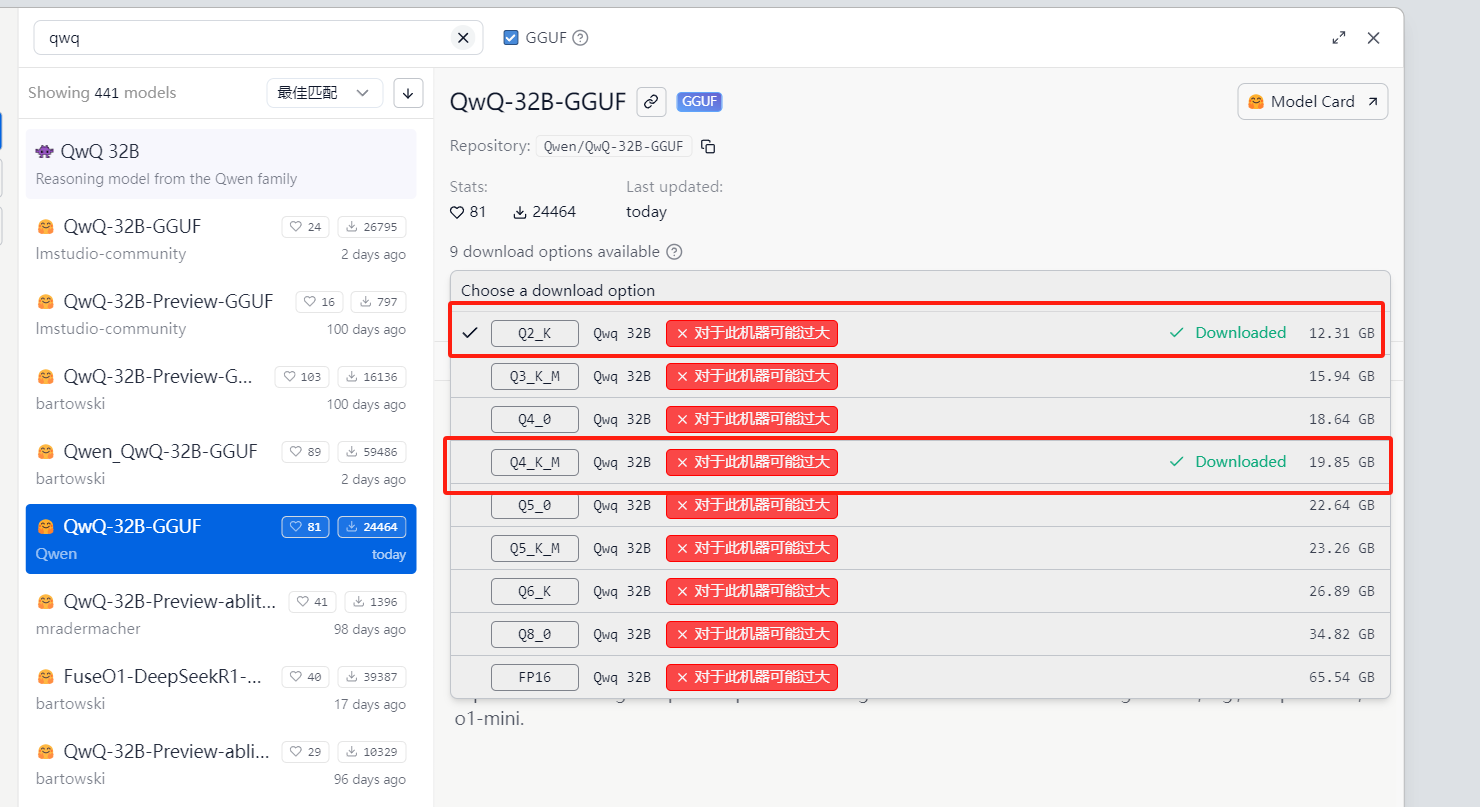Click the 65.54 GB size text
The image size is (1480, 807).
(x=1341, y=677)
